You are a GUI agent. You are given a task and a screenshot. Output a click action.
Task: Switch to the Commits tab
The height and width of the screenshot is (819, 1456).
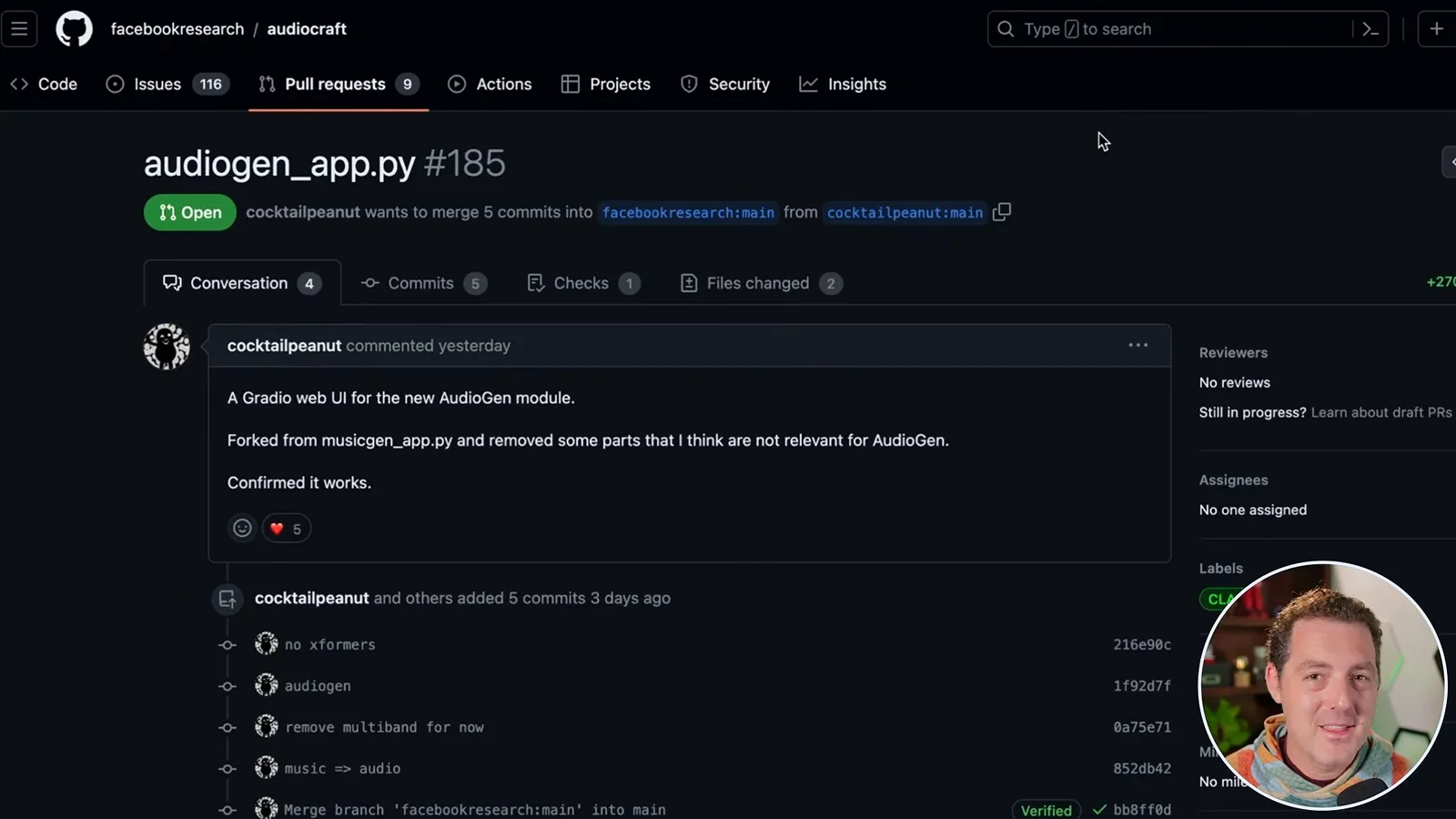pos(424,283)
